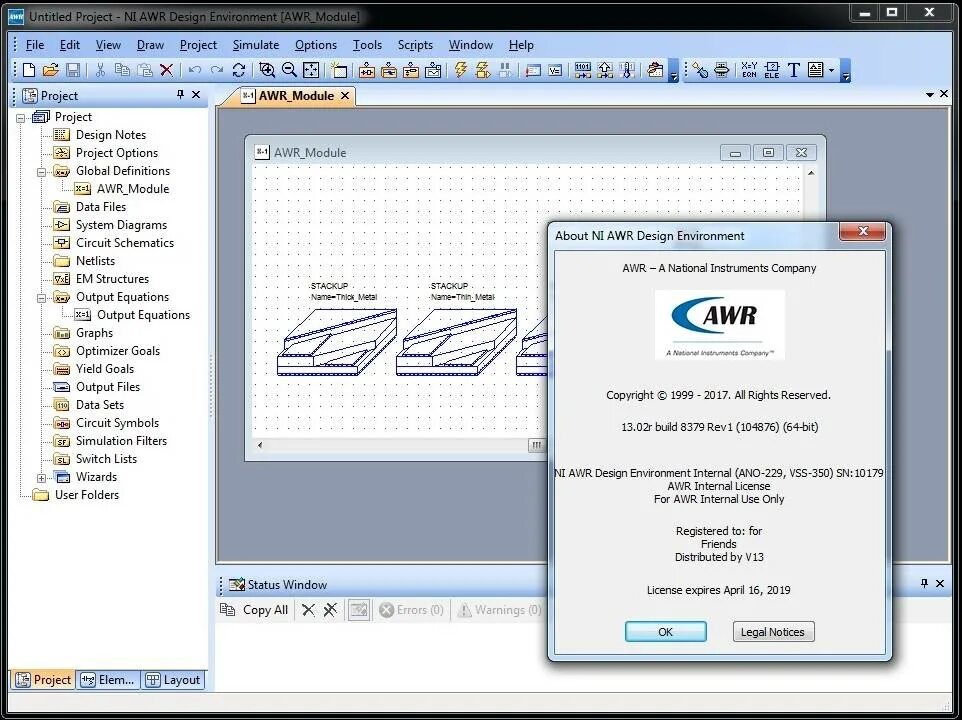Click the horizontal scrollbar thumb in AWR_Module window
The image size is (962, 720).
click(x=537, y=445)
